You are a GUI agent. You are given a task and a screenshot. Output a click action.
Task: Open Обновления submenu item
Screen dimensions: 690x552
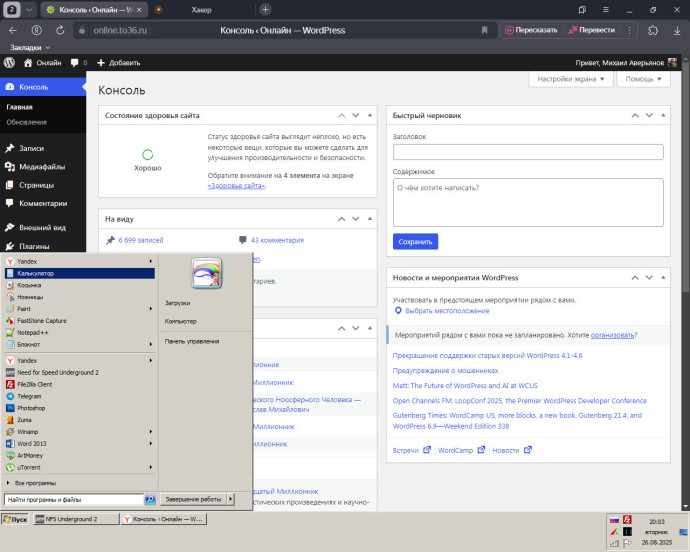pos(26,122)
